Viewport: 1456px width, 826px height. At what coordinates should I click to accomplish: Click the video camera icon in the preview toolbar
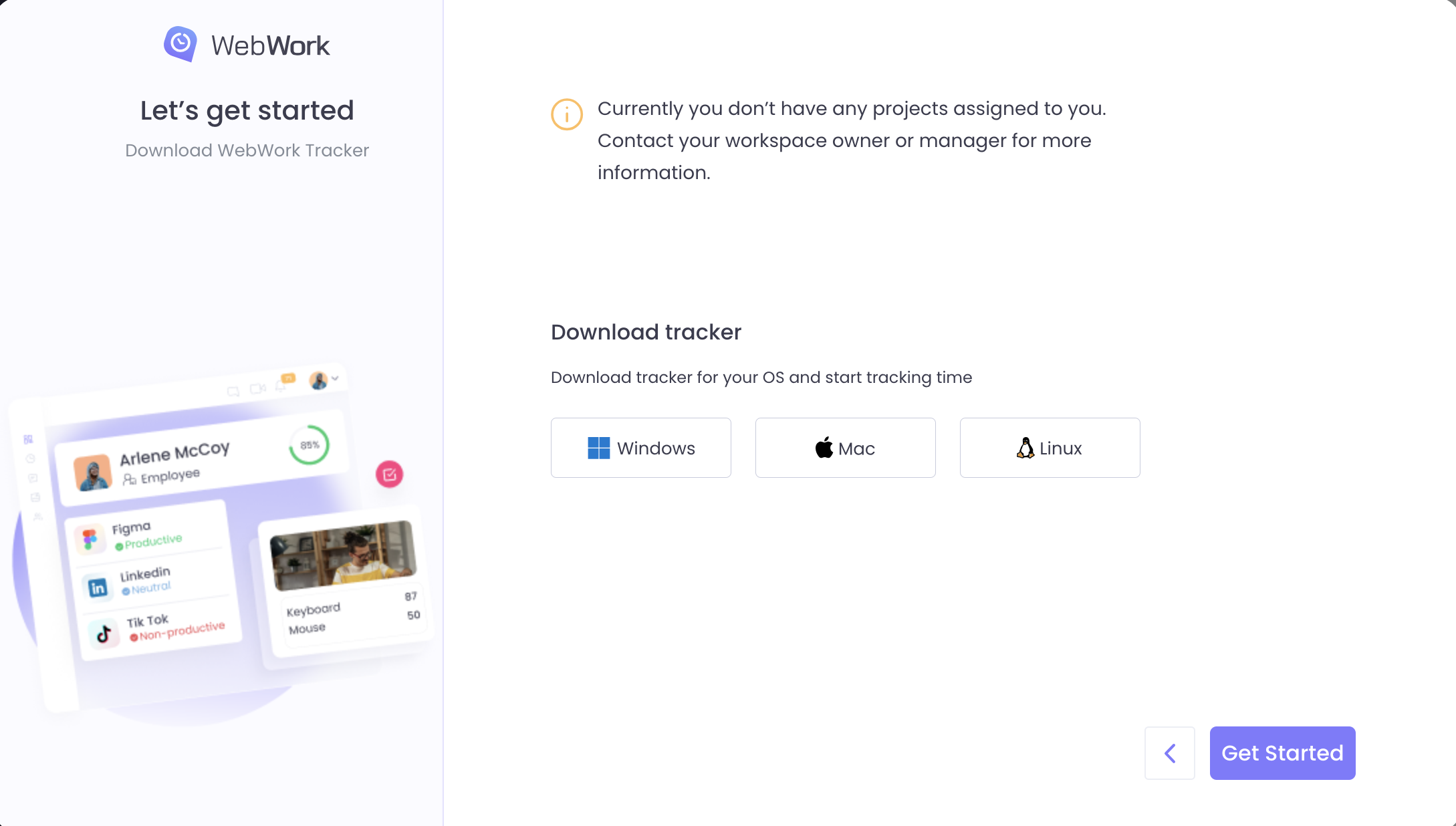(x=257, y=388)
